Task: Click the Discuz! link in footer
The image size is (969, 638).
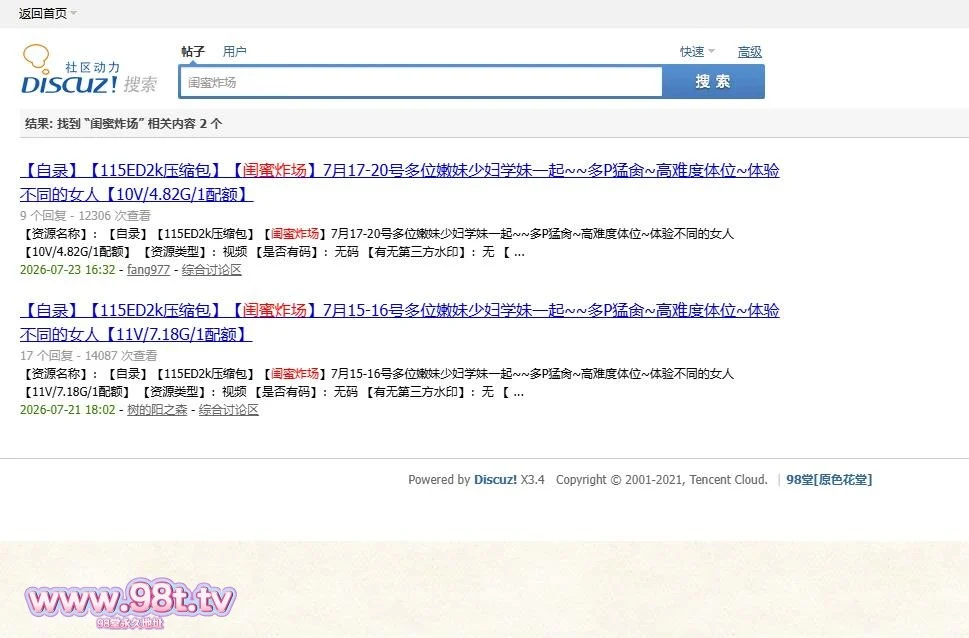Action: click(x=495, y=480)
